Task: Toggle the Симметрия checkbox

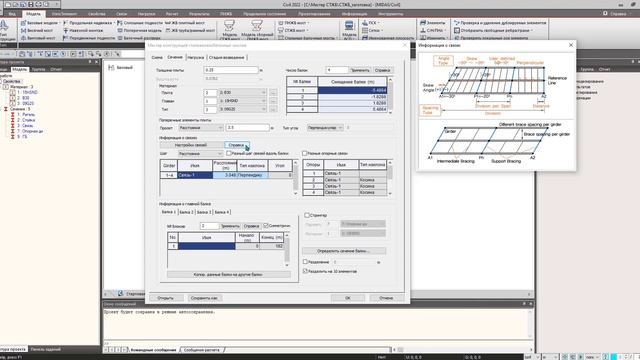Action: click(266, 225)
